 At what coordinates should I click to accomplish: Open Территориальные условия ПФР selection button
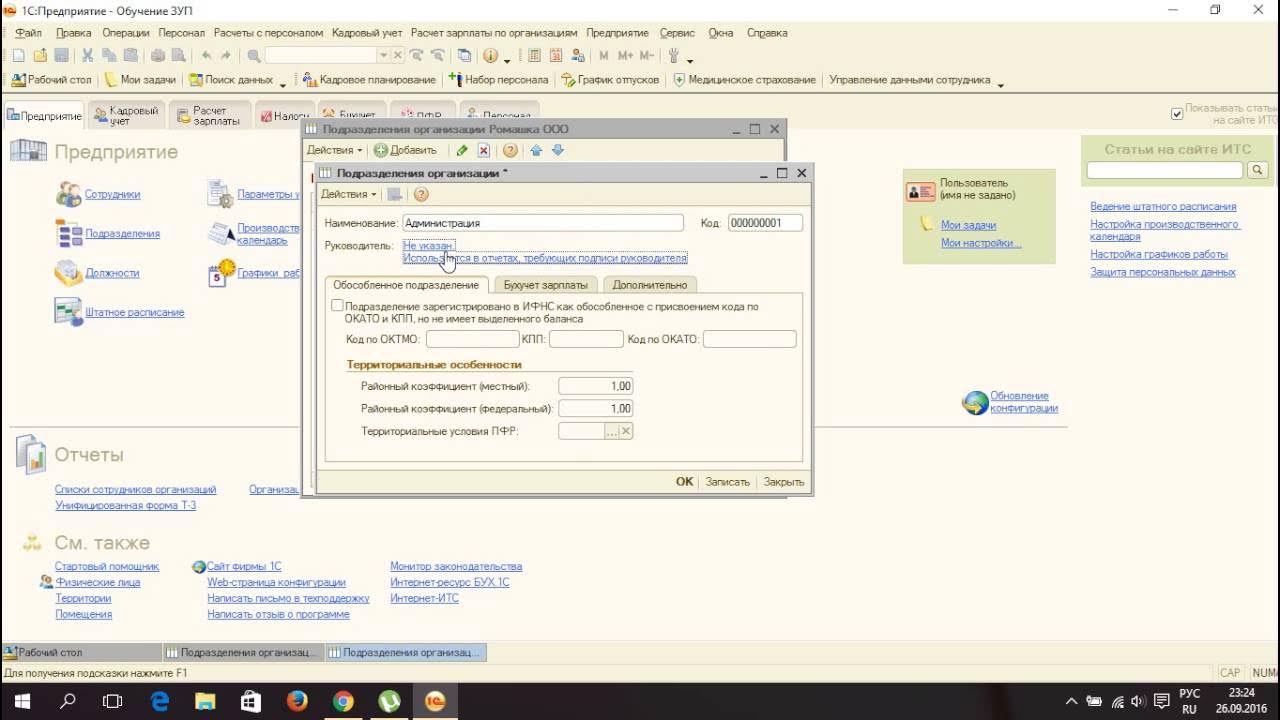(x=611, y=431)
